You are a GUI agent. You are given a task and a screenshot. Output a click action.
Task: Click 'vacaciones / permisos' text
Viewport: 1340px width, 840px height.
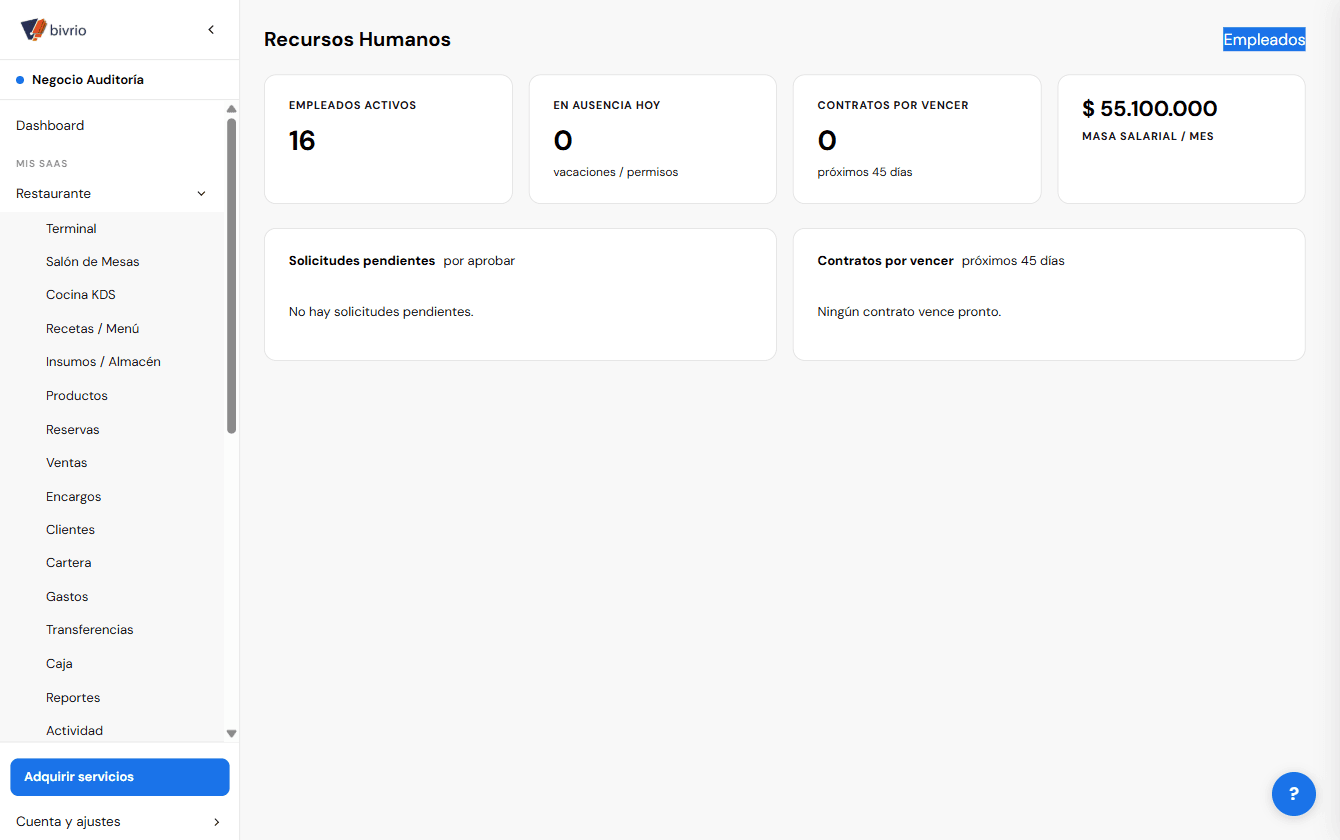click(x=616, y=172)
